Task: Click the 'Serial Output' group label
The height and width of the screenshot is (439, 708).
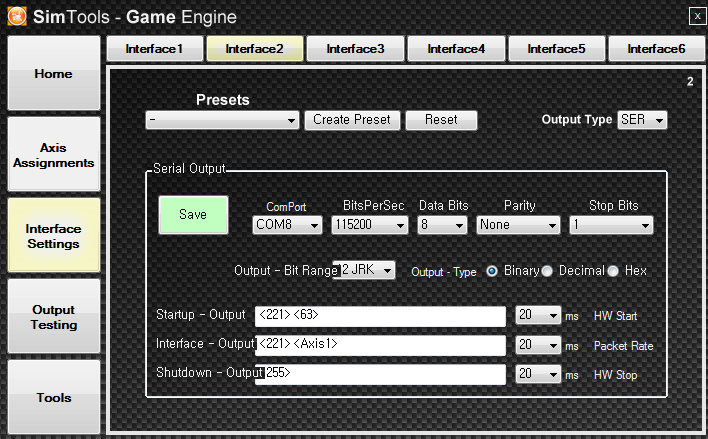Action: point(189,168)
